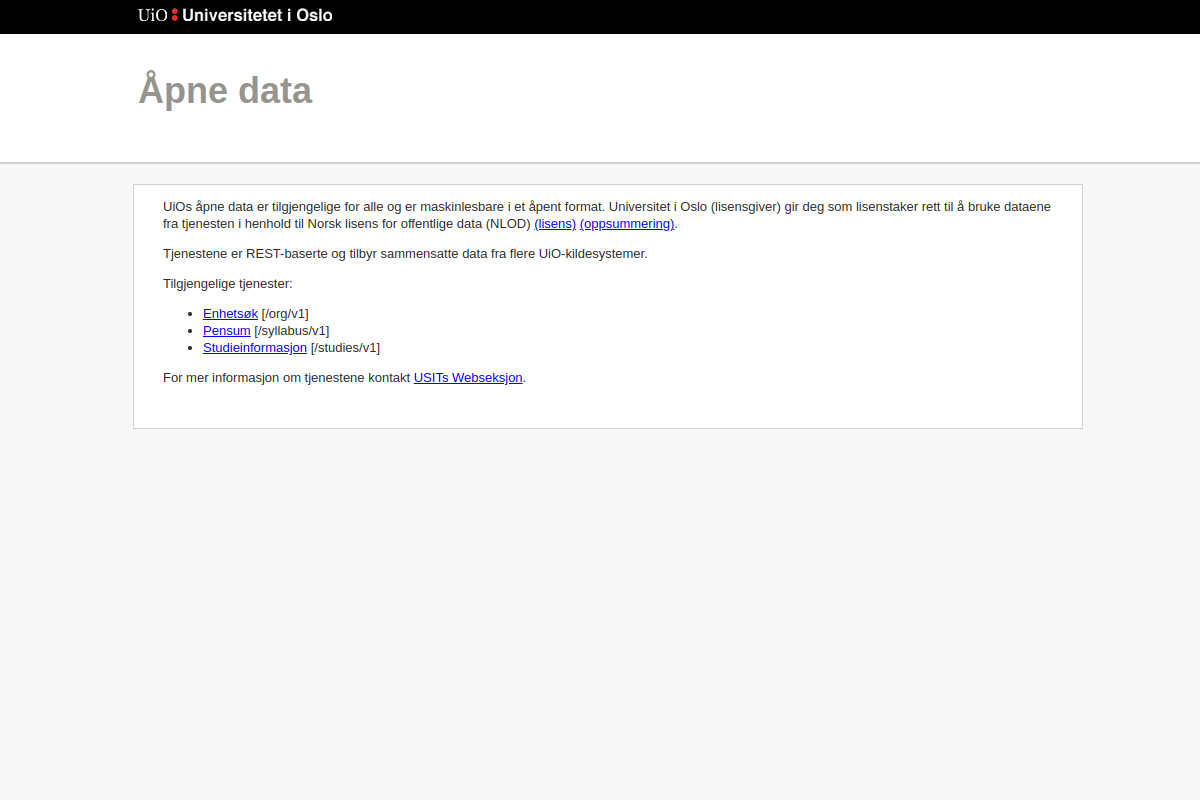Open the (lisens) link

point(555,223)
